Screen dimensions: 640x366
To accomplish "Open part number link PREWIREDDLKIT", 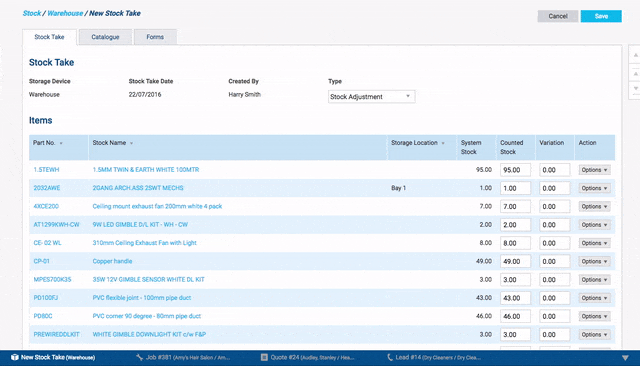I will click(56, 335).
